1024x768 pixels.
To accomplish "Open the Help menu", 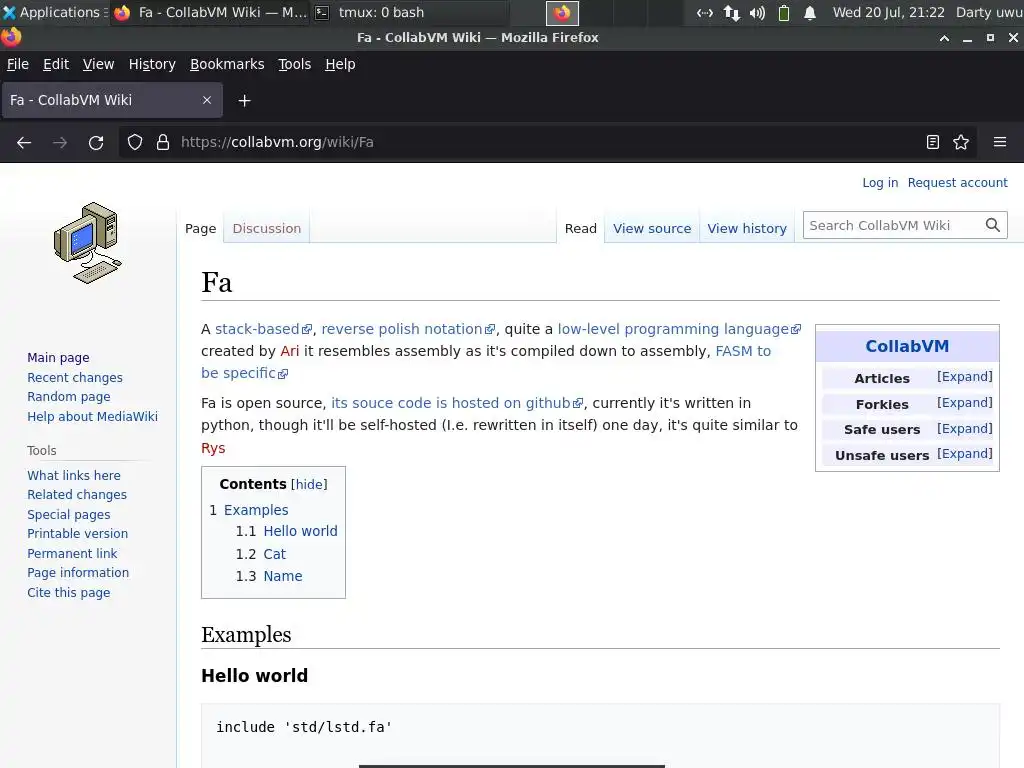I will click(x=340, y=64).
